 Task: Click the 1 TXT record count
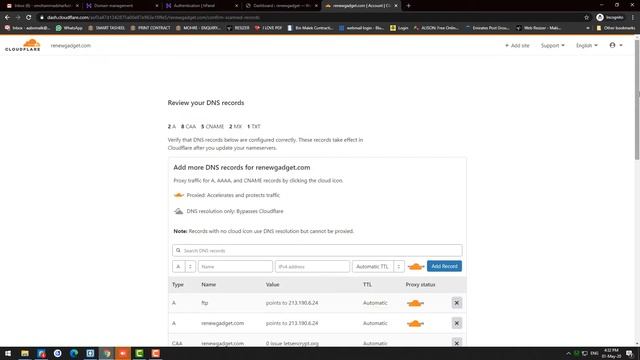253,127
